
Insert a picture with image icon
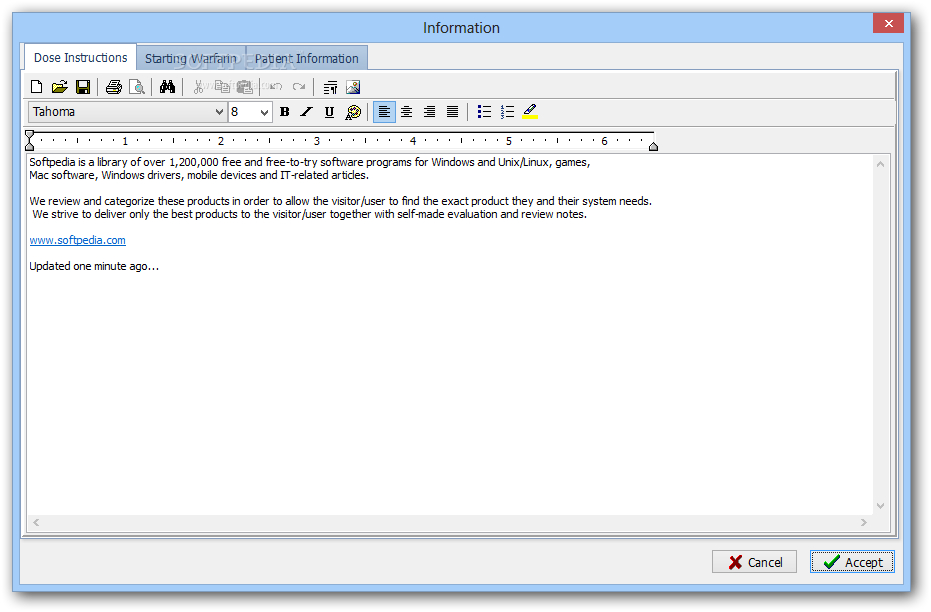[353, 87]
